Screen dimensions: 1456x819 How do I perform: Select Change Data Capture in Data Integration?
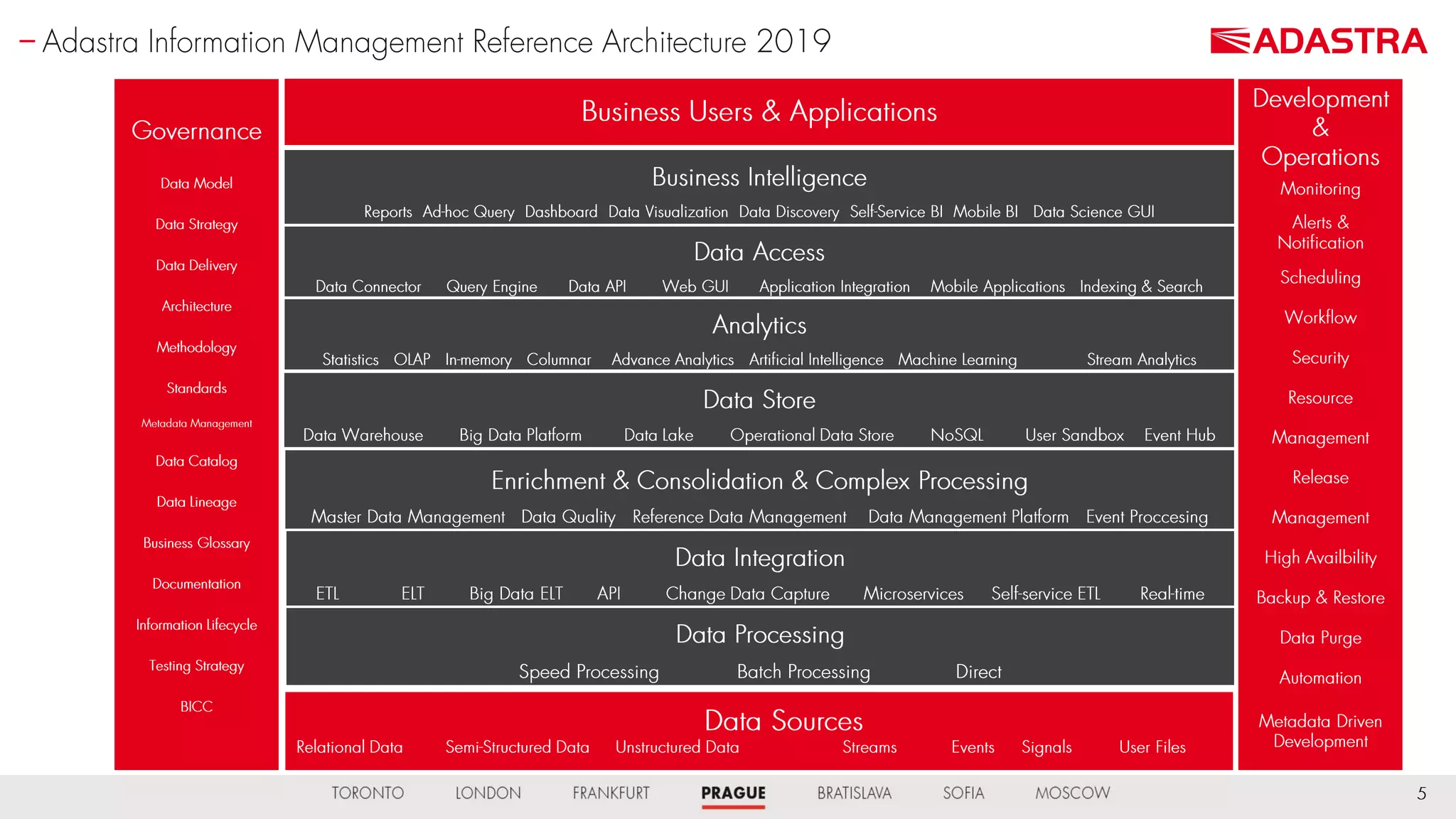pos(747,594)
